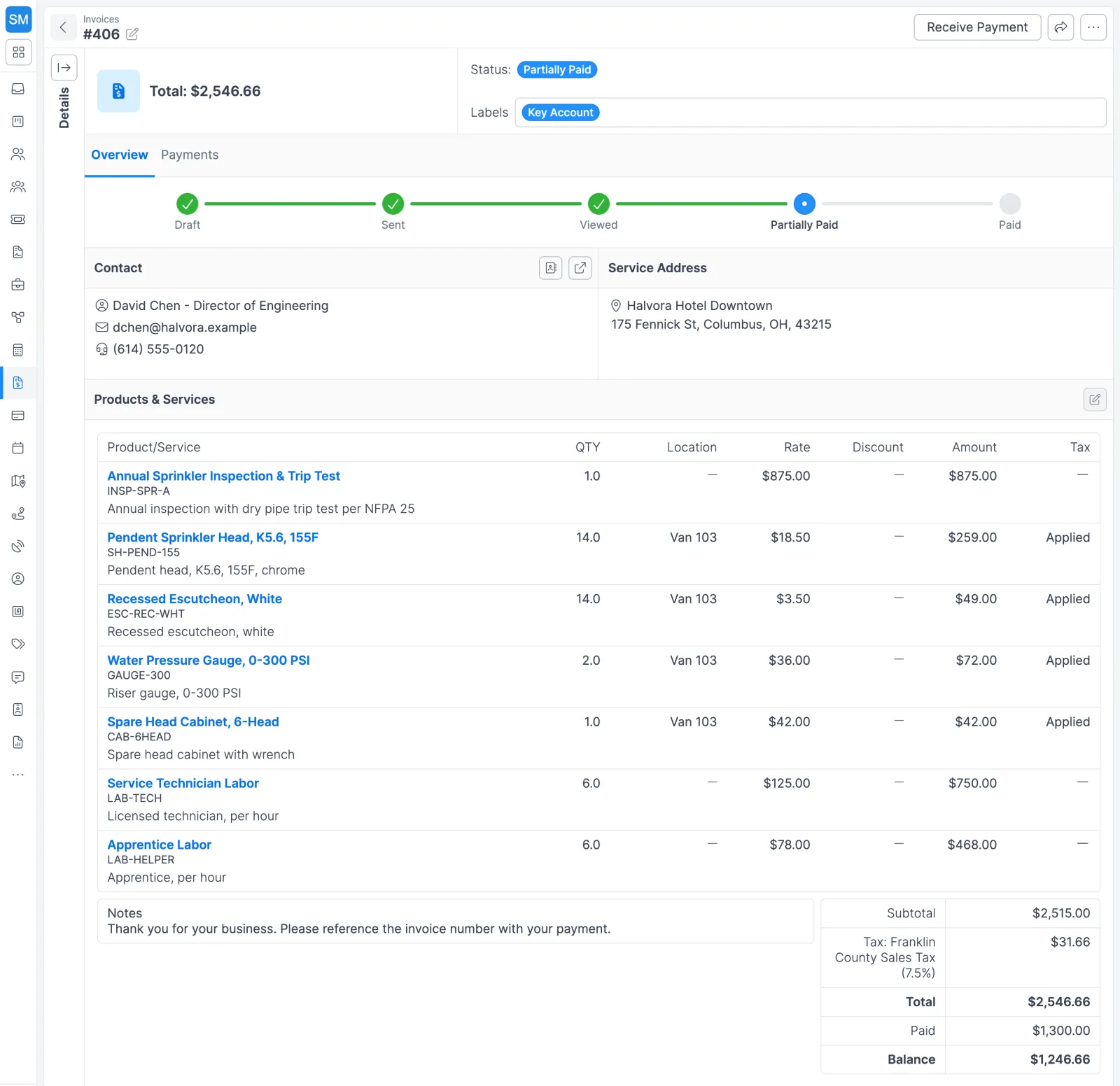Open contact in new window icon
1120x1086 pixels.
coord(580,268)
